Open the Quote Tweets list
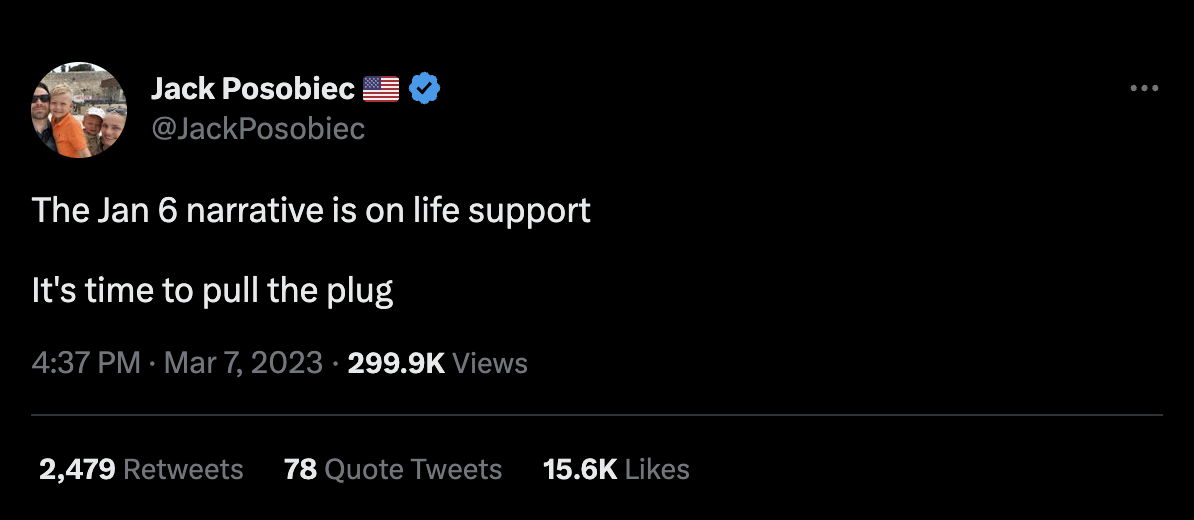The height and width of the screenshot is (520, 1194). [x=414, y=469]
